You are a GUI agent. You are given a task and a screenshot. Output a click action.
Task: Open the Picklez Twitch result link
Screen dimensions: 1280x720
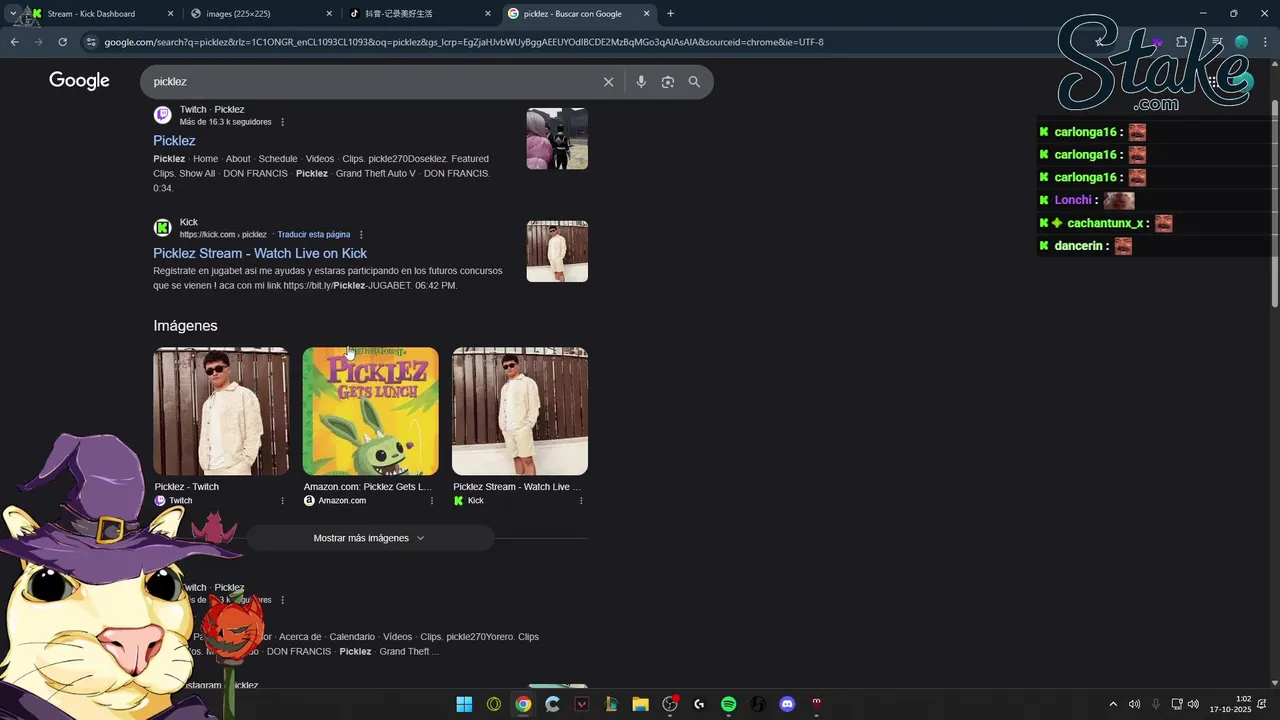(x=174, y=141)
